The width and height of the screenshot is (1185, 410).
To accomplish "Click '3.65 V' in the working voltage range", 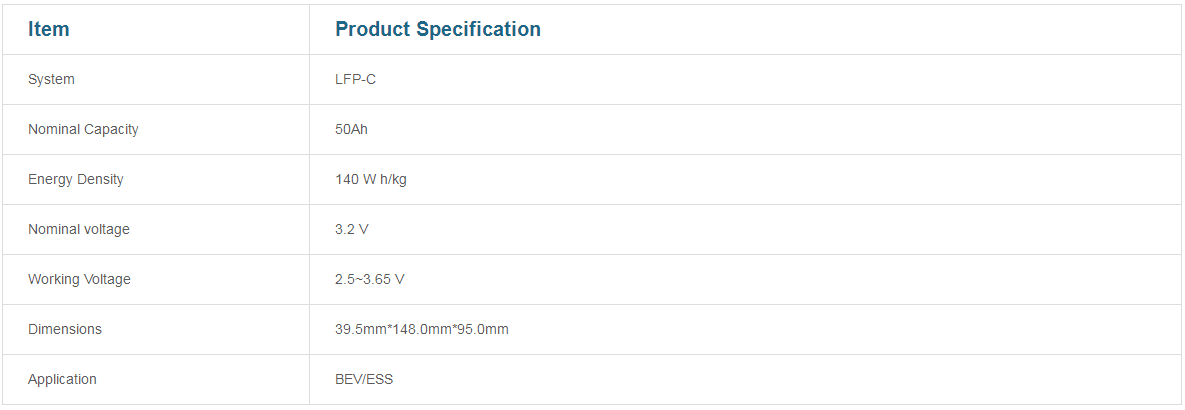I will point(385,280).
